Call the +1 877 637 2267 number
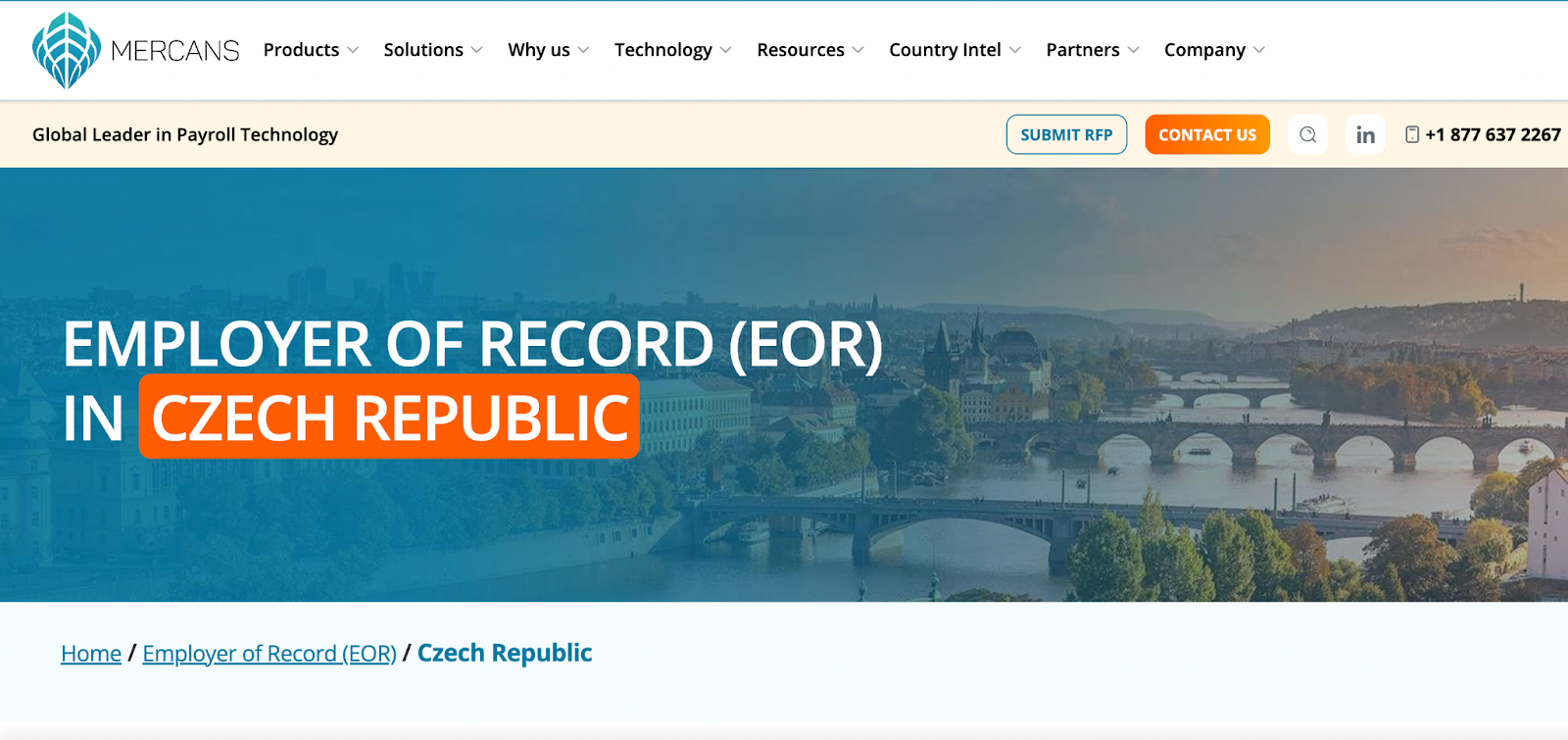Viewport: 1568px width, 740px height. [x=1493, y=134]
